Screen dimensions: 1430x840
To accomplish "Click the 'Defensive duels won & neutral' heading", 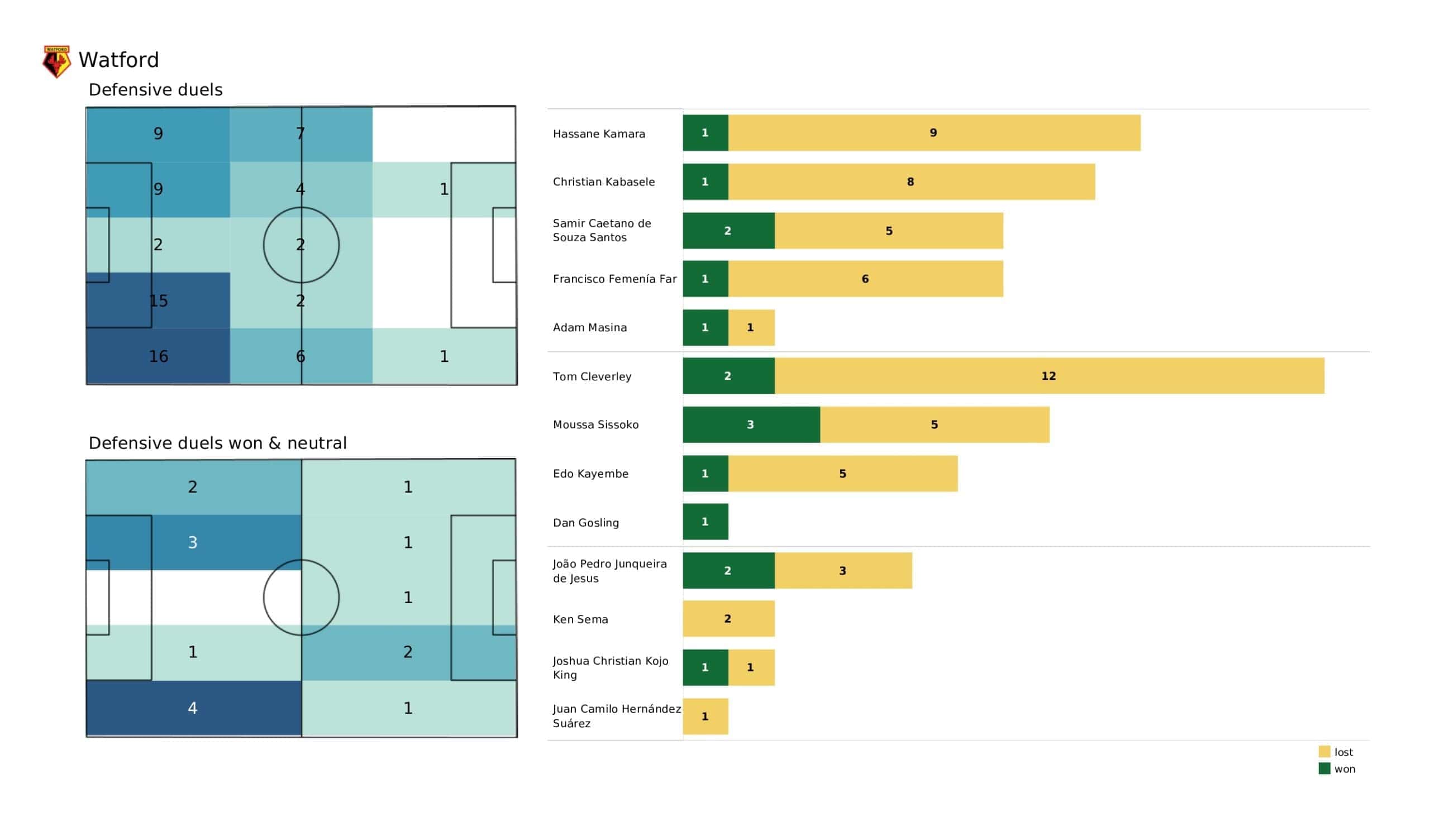I will (x=217, y=443).
